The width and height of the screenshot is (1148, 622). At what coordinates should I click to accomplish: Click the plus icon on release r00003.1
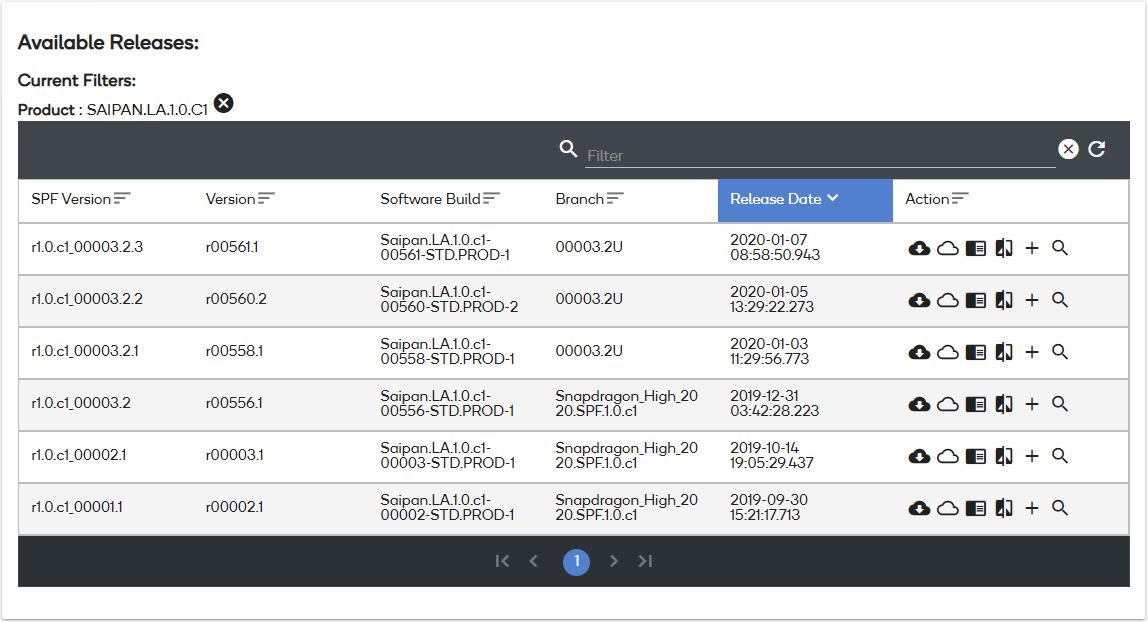tap(1033, 456)
